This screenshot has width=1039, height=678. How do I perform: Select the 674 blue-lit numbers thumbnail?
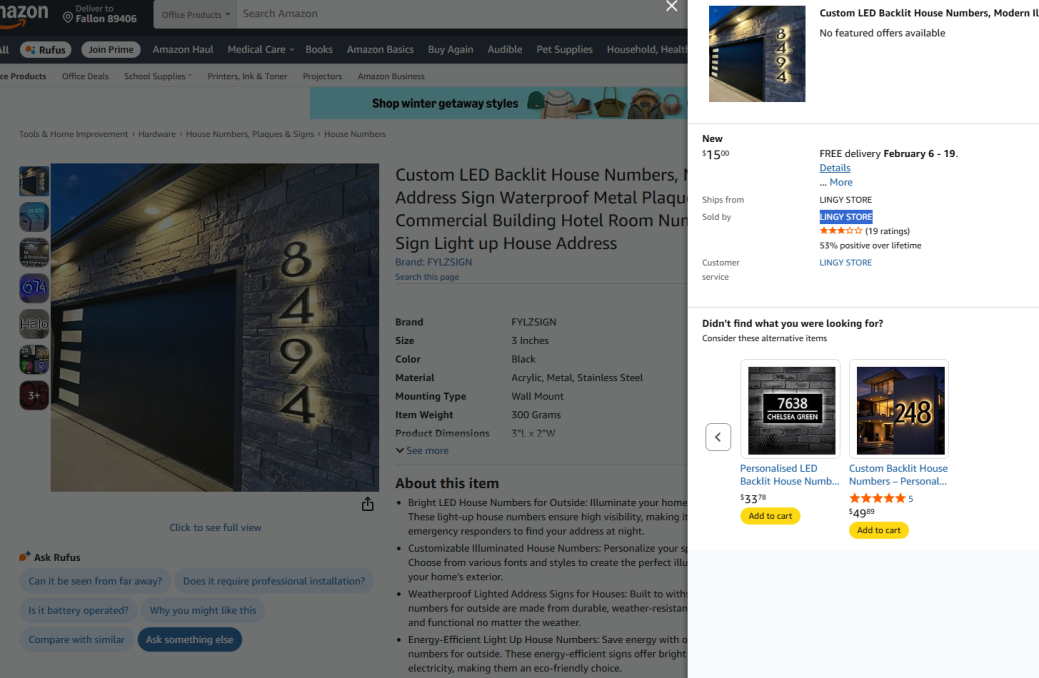coord(34,288)
